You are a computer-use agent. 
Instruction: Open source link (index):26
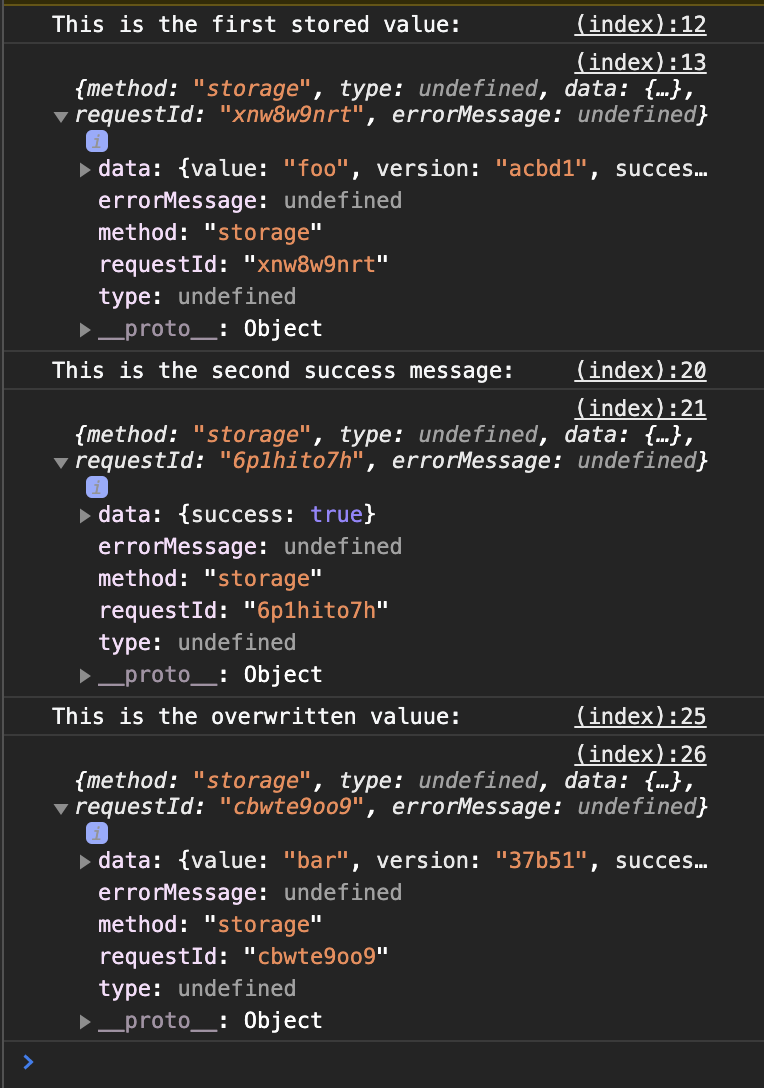[640, 754]
